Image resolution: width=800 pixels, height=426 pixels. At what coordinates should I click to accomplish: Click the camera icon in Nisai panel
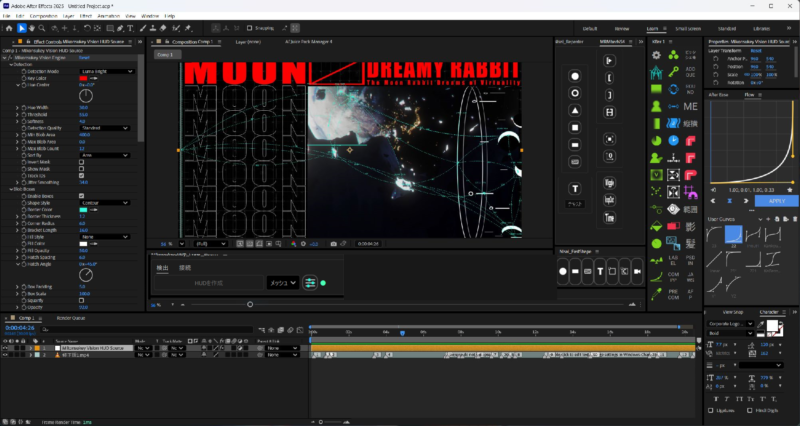click(x=637, y=271)
